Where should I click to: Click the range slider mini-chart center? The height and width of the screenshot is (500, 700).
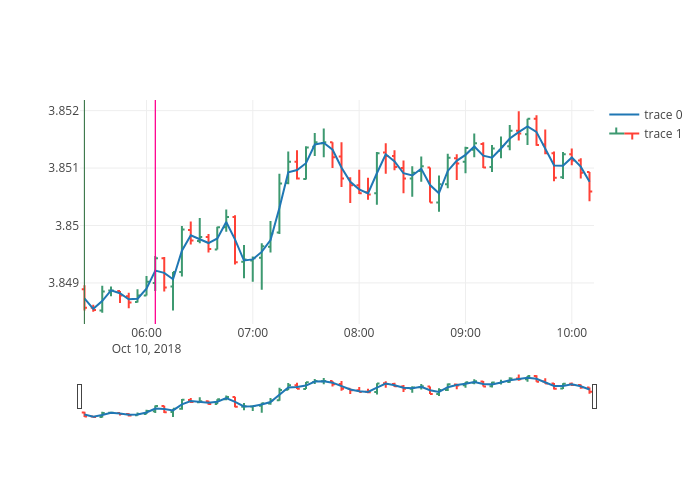click(x=337, y=396)
